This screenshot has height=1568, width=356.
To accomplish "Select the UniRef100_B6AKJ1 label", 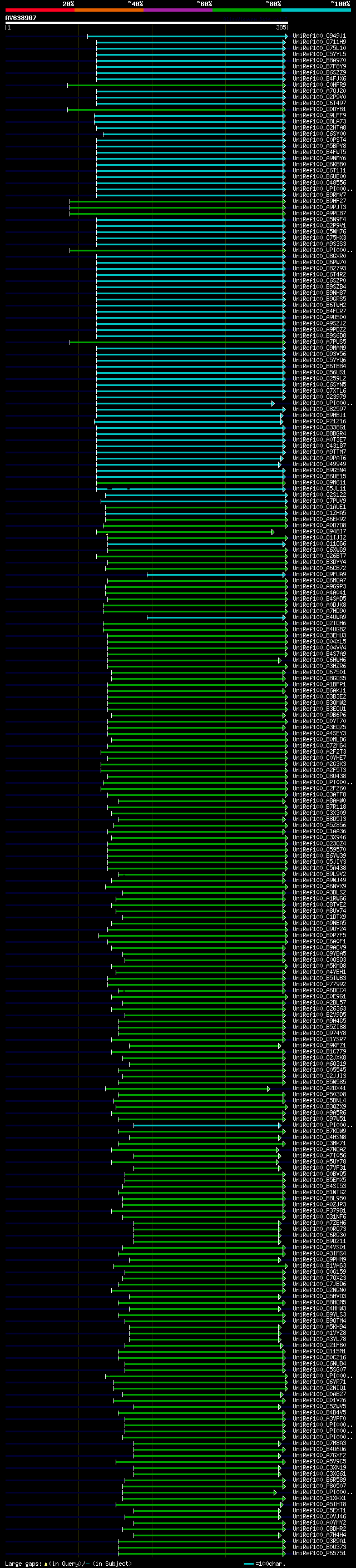I will coord(319,691).
